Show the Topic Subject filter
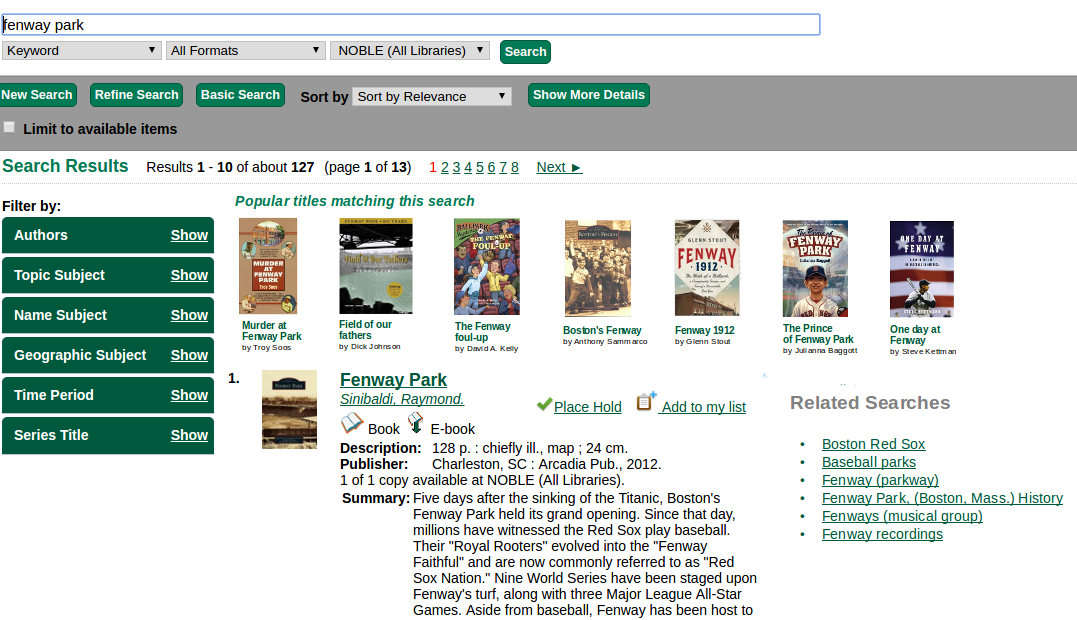 tap(189, 275)
